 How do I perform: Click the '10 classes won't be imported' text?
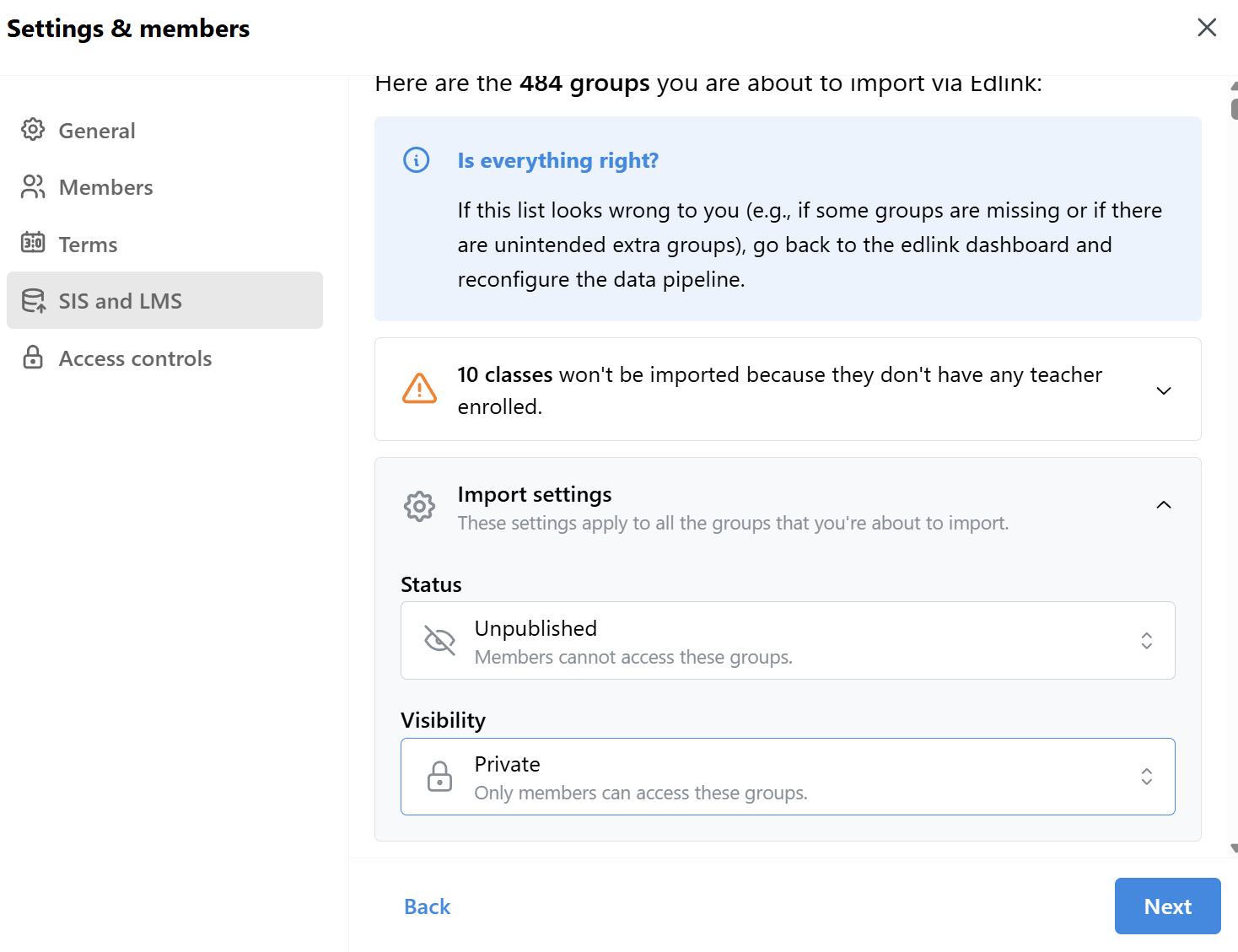coord(779,390)
